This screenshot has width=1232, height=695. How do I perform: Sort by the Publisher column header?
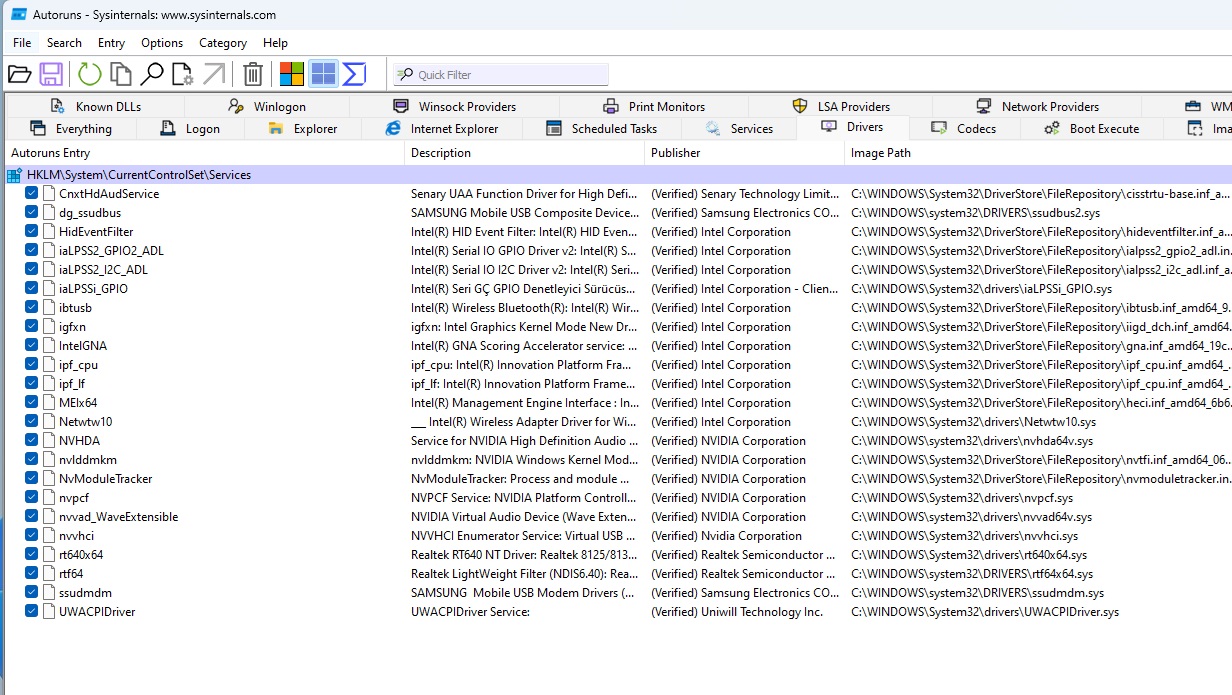[x=744, y=153]
